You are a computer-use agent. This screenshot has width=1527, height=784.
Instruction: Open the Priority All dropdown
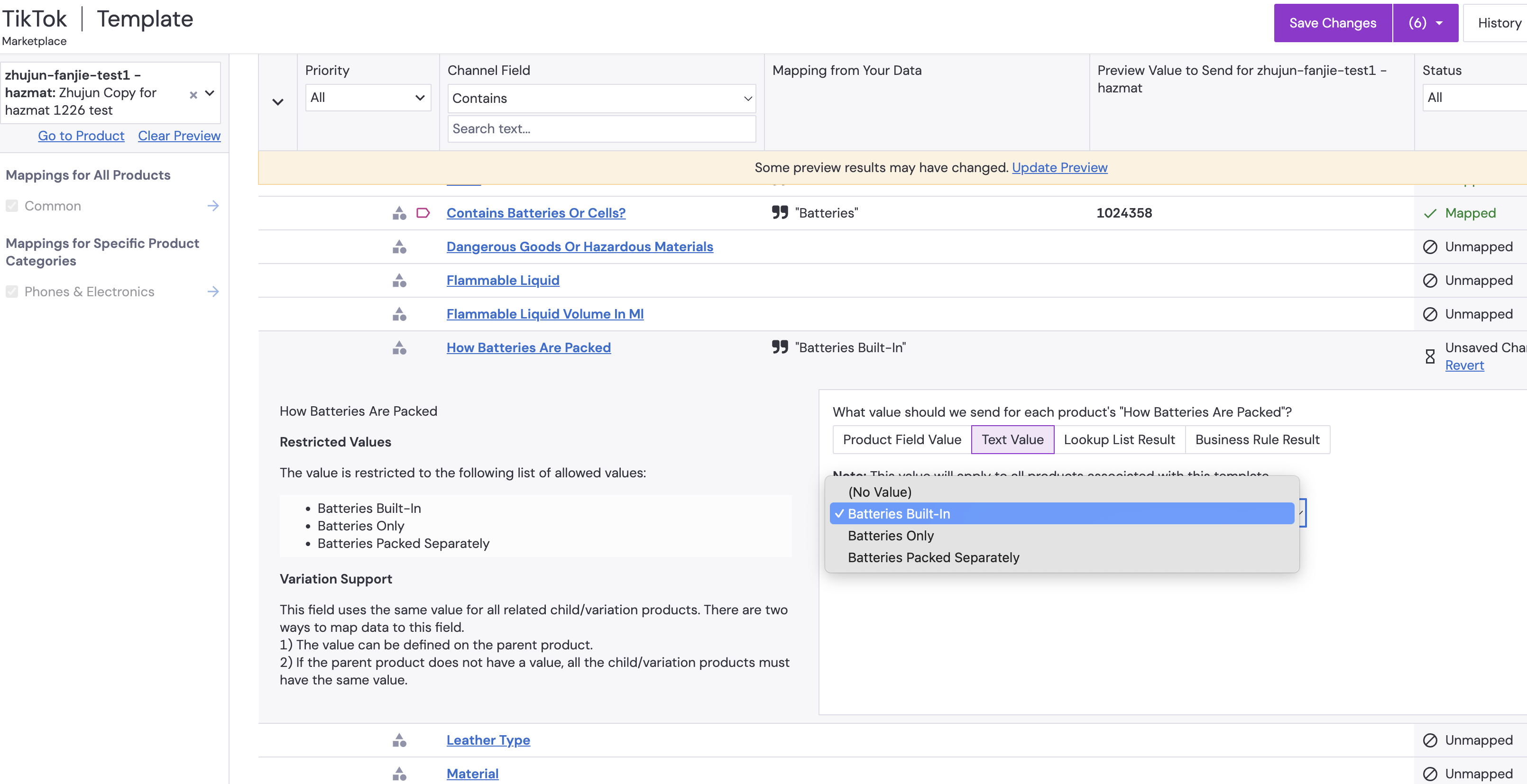(368, 98)
